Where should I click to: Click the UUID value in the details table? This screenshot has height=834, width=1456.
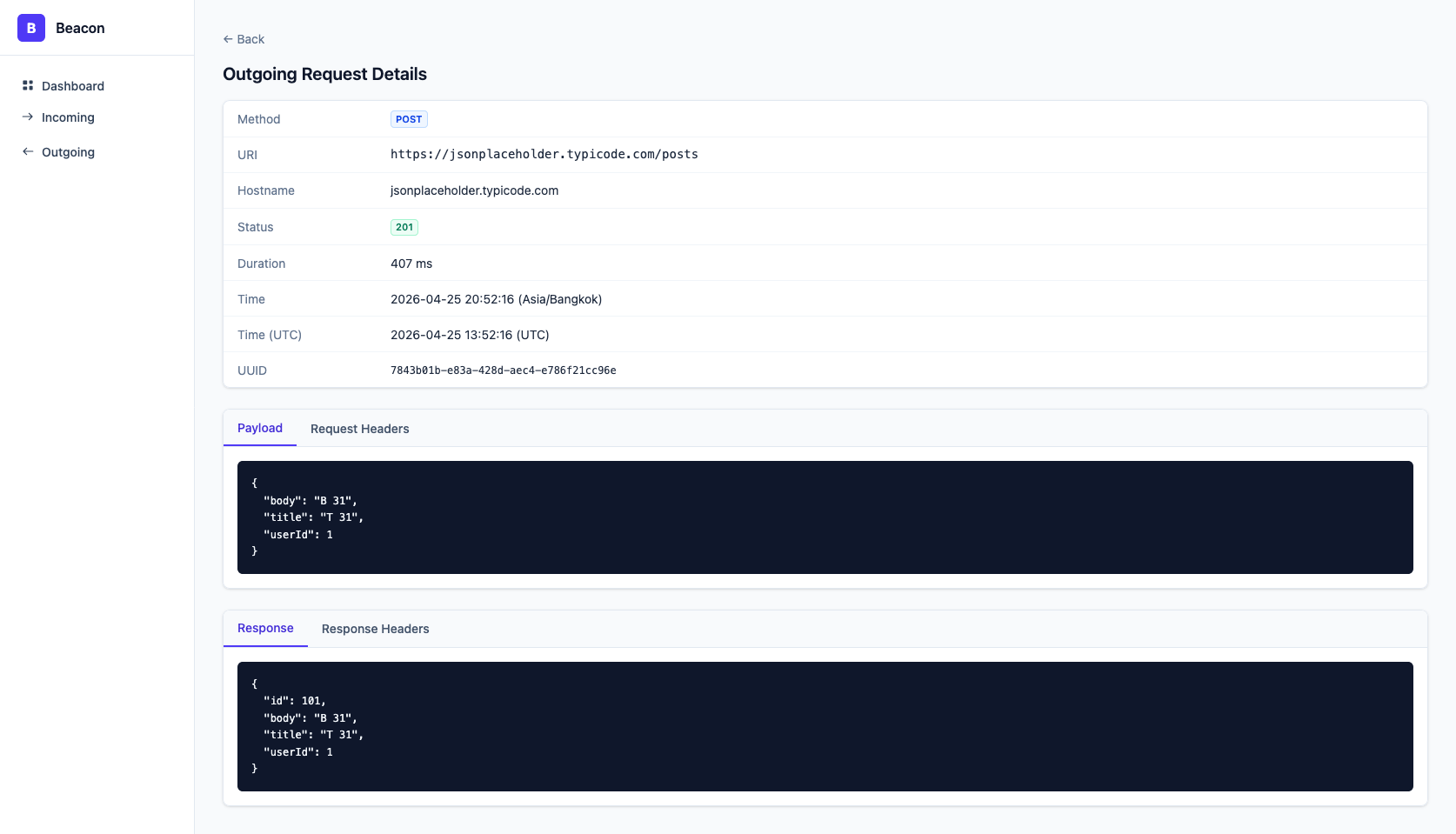(x=503, y=370)
